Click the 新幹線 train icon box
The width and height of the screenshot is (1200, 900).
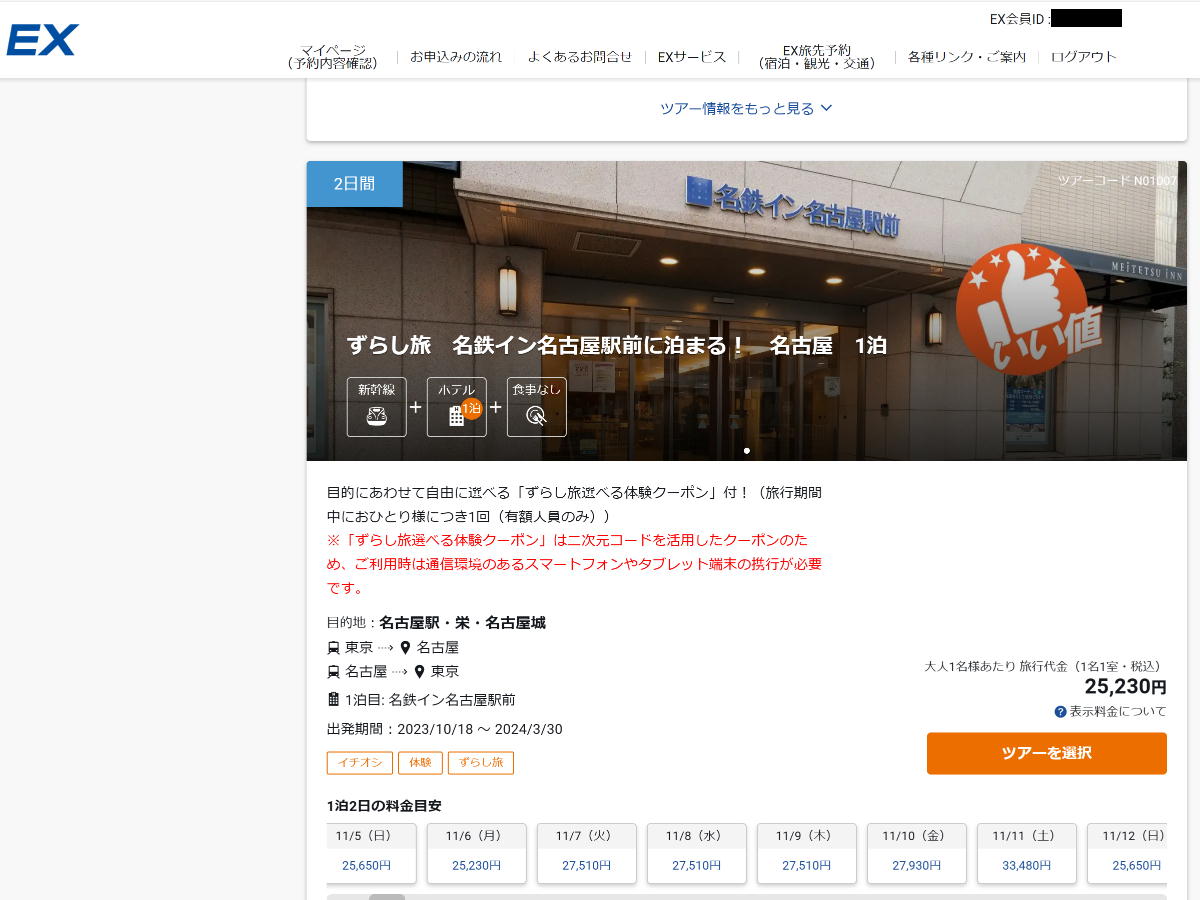tap(377, 407)
